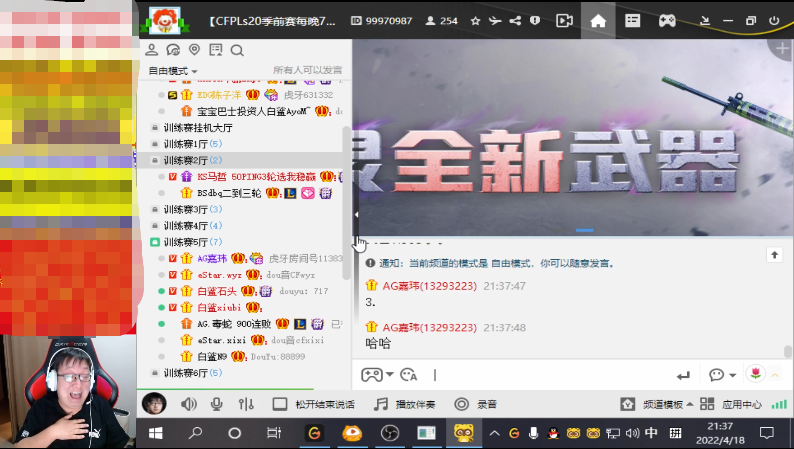Screen dimensions: 794x449
Task: Click inside the chat message input field
Action: tap(549, 375)
